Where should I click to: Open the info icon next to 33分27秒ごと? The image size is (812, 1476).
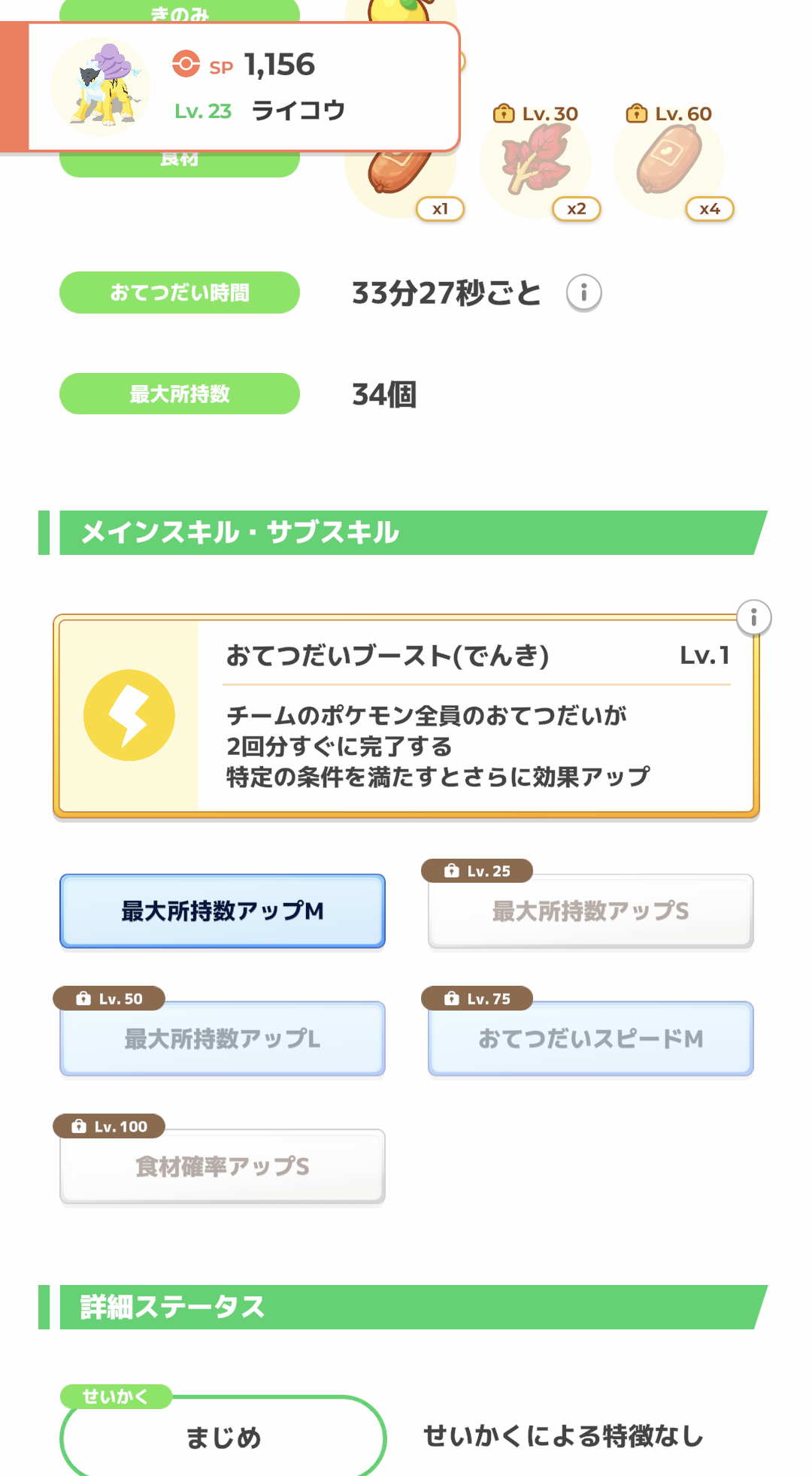coord(583,292)
